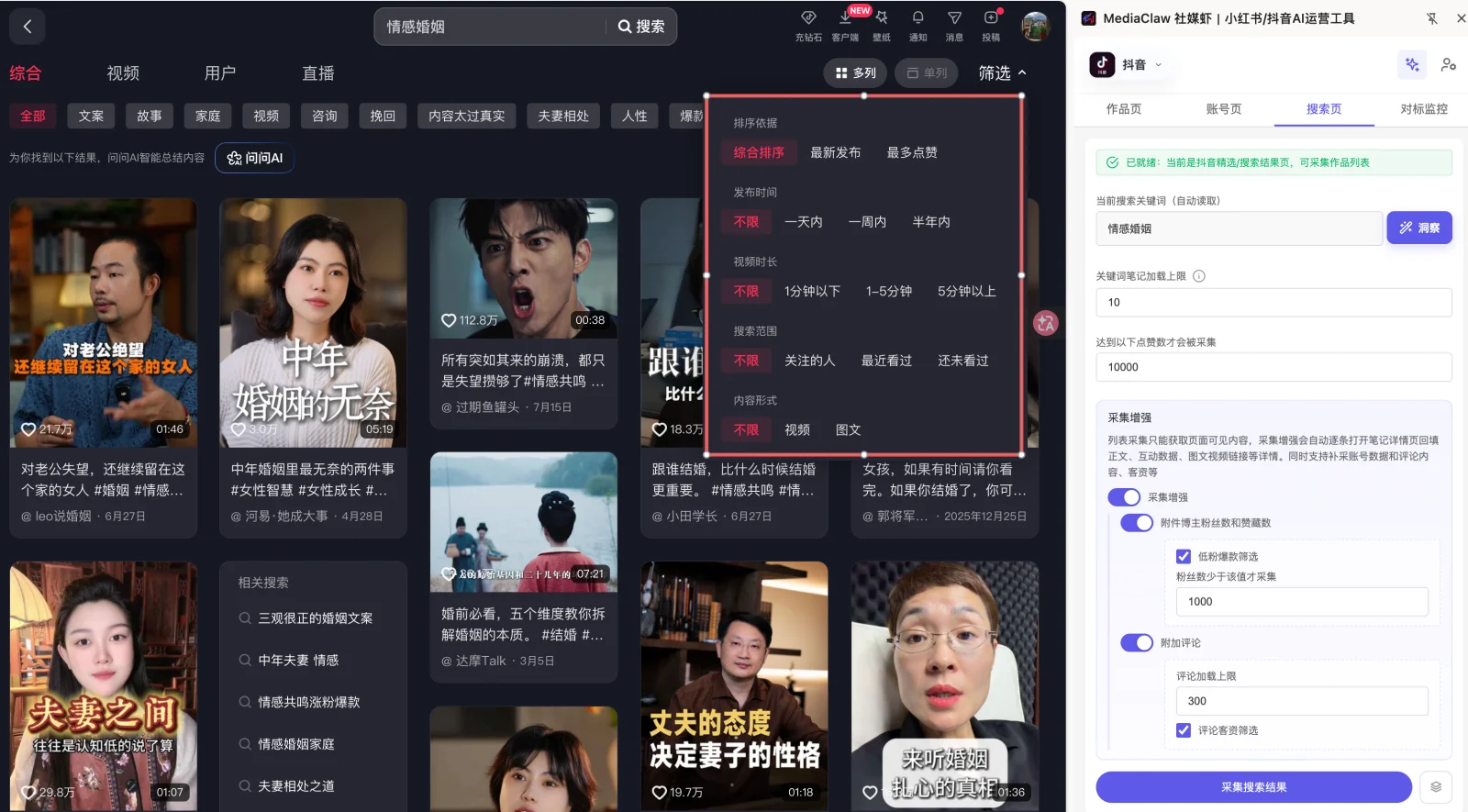The height and width of the screenshot is (812, 1468).
Task: Switch to the 直播 tab
Action: tap(318, 73)
